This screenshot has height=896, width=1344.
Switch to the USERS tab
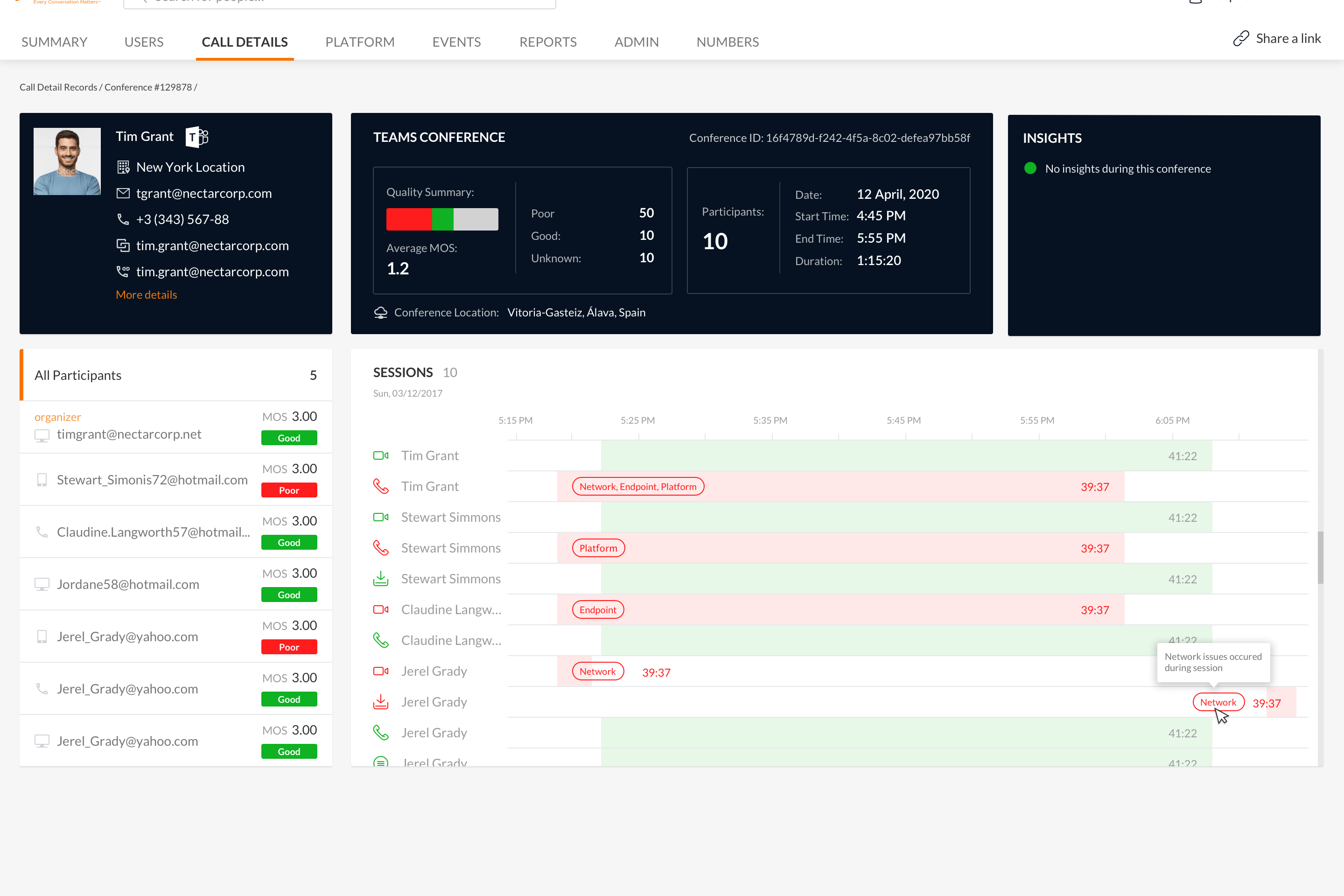(144, 42)
